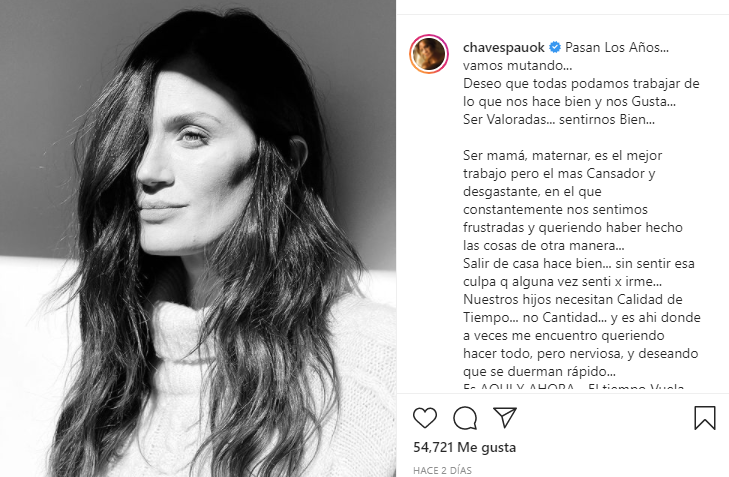Screen dimensions: 729x477
Task: Share the post using the paper plane icon
Action: (x=505, y=417)
